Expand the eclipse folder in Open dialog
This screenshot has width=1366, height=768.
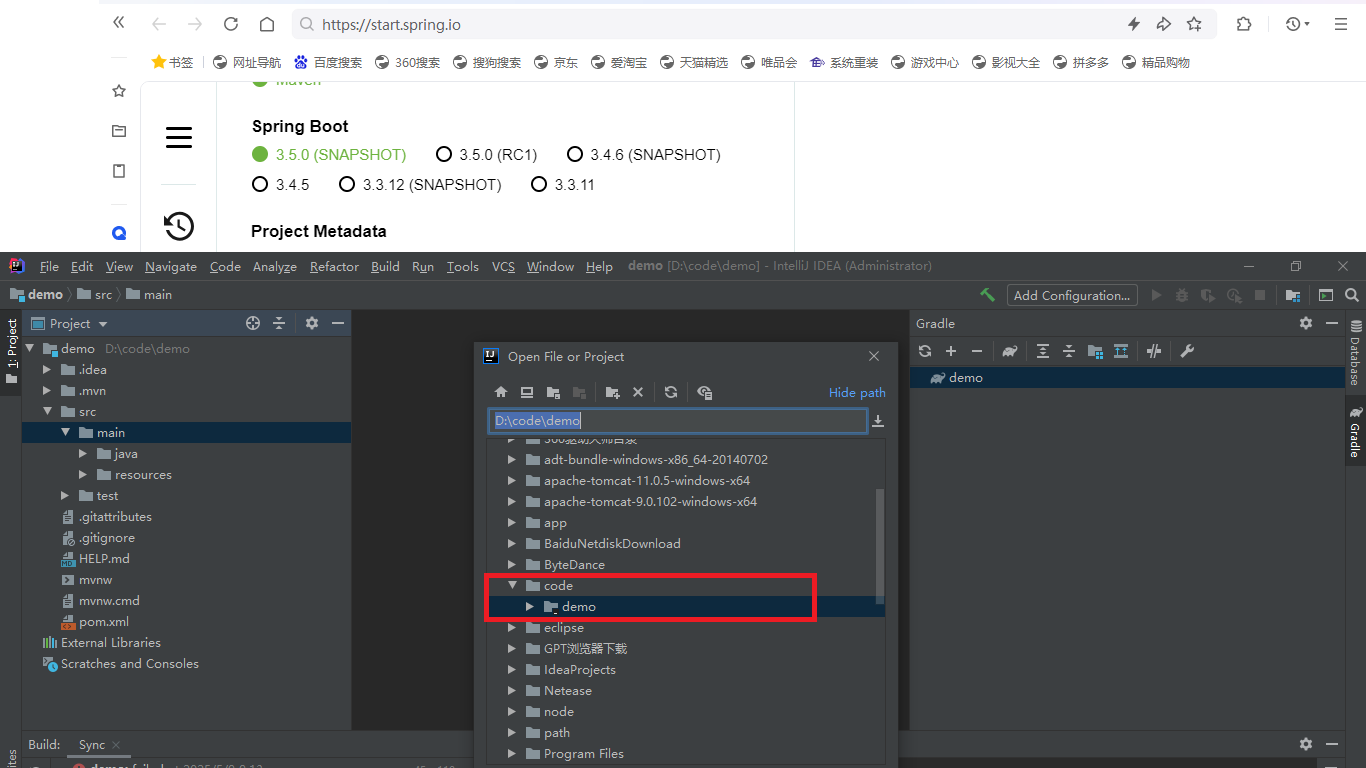[512, 628]
